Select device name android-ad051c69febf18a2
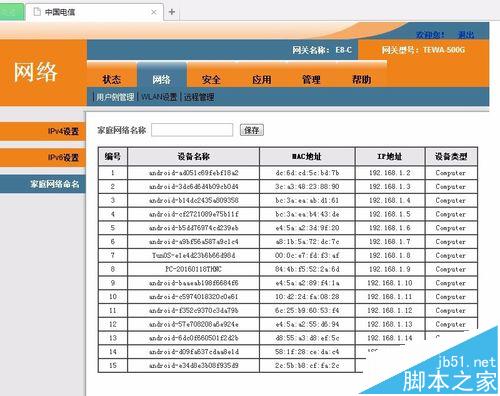Screen dimensions: 500x396 point(194,173)
